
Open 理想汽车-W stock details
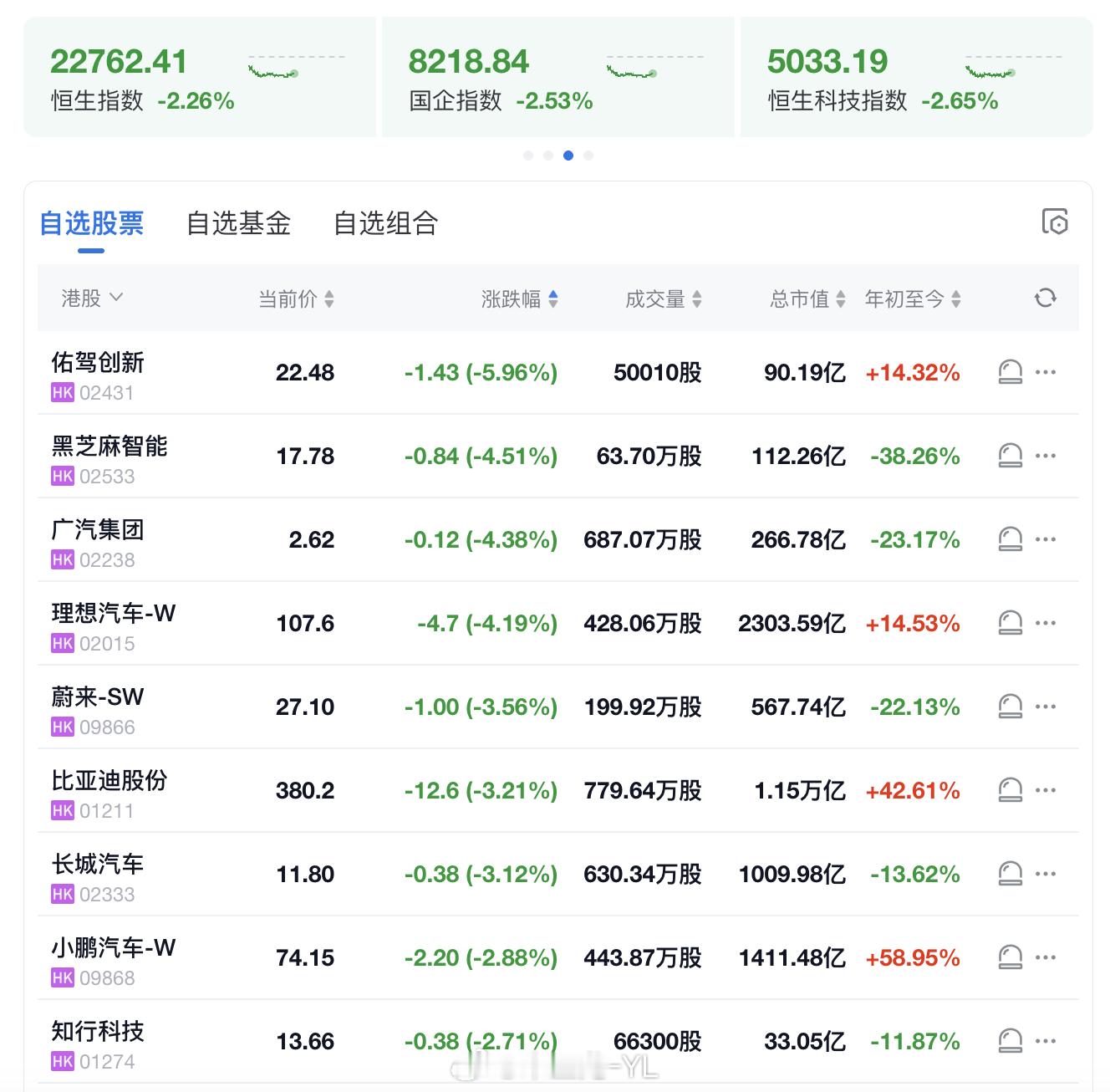(114, 613)
